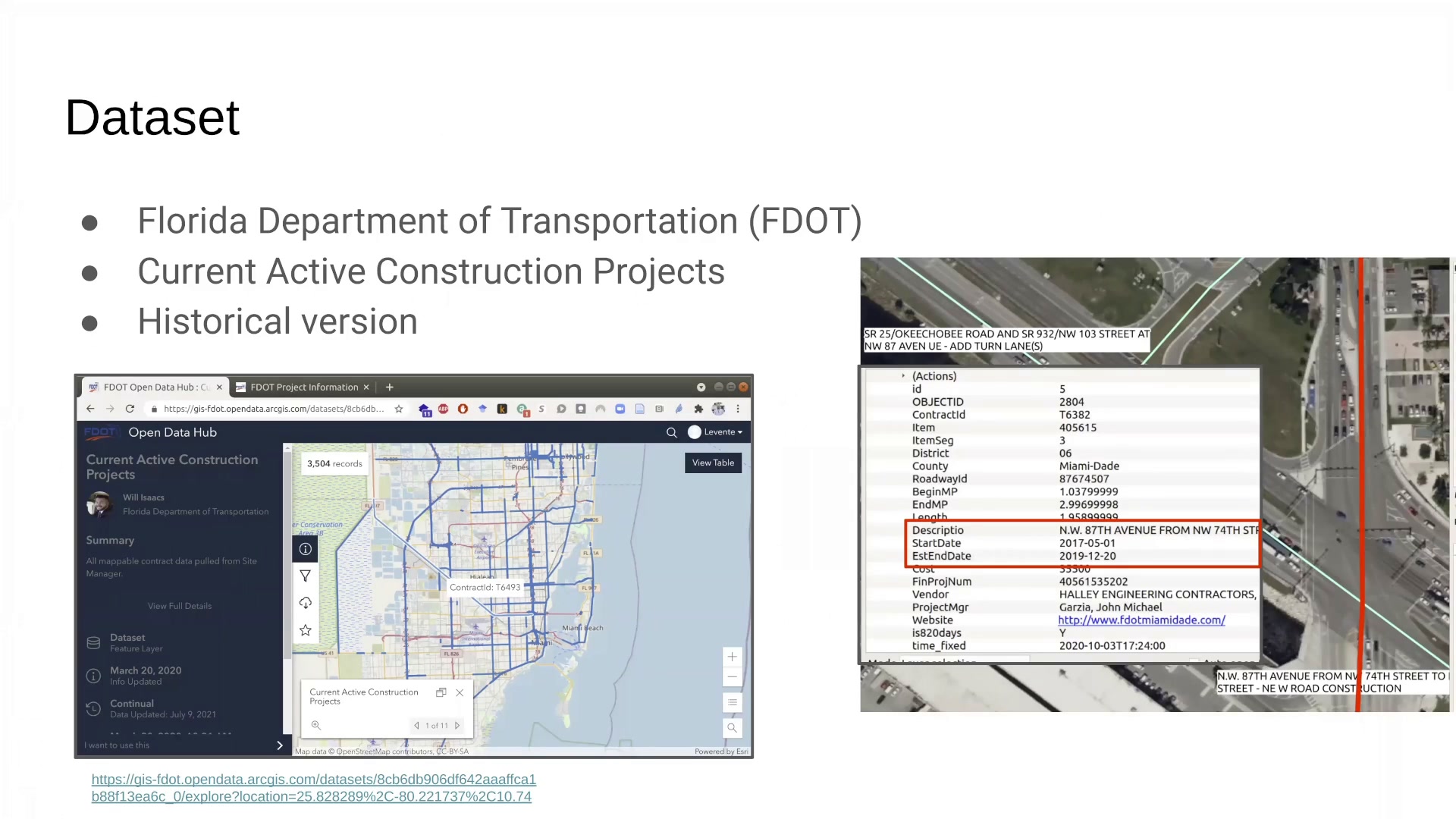Click the Will Isaacs author name
Screen dimensions: 1456x819
point(143,497)
